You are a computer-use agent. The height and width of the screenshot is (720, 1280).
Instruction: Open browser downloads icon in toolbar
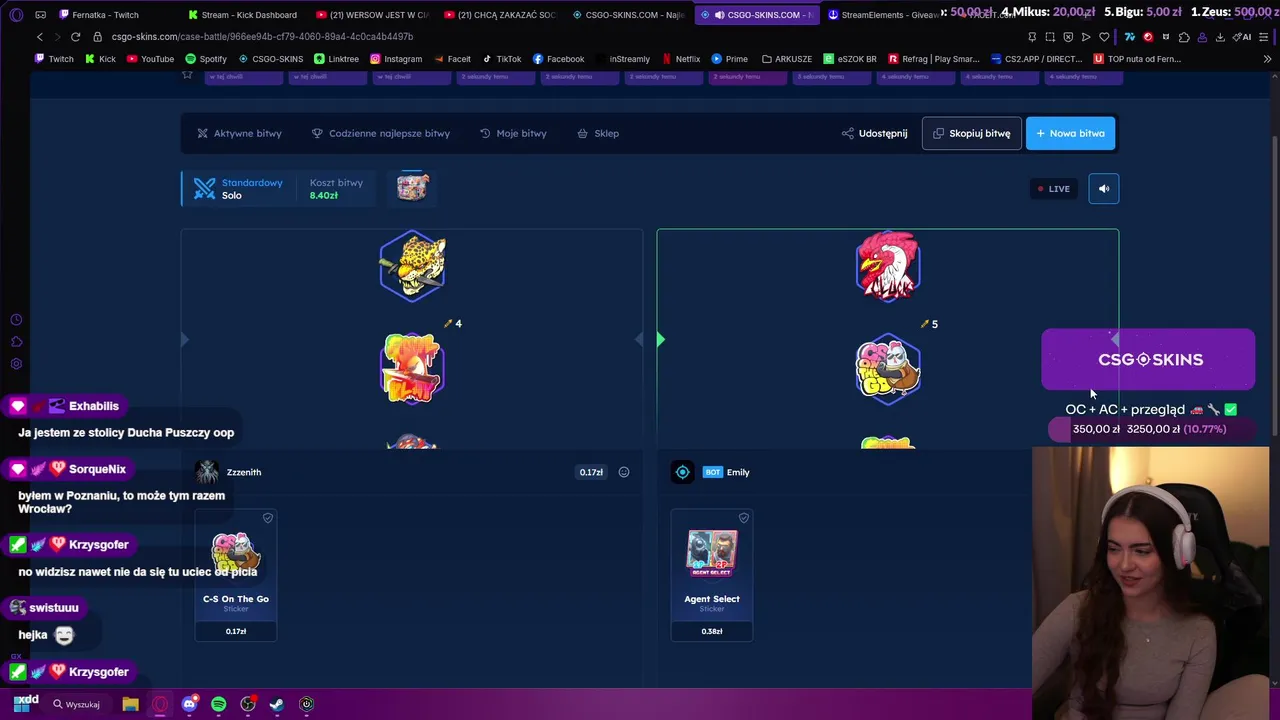tap(1222, 37)
